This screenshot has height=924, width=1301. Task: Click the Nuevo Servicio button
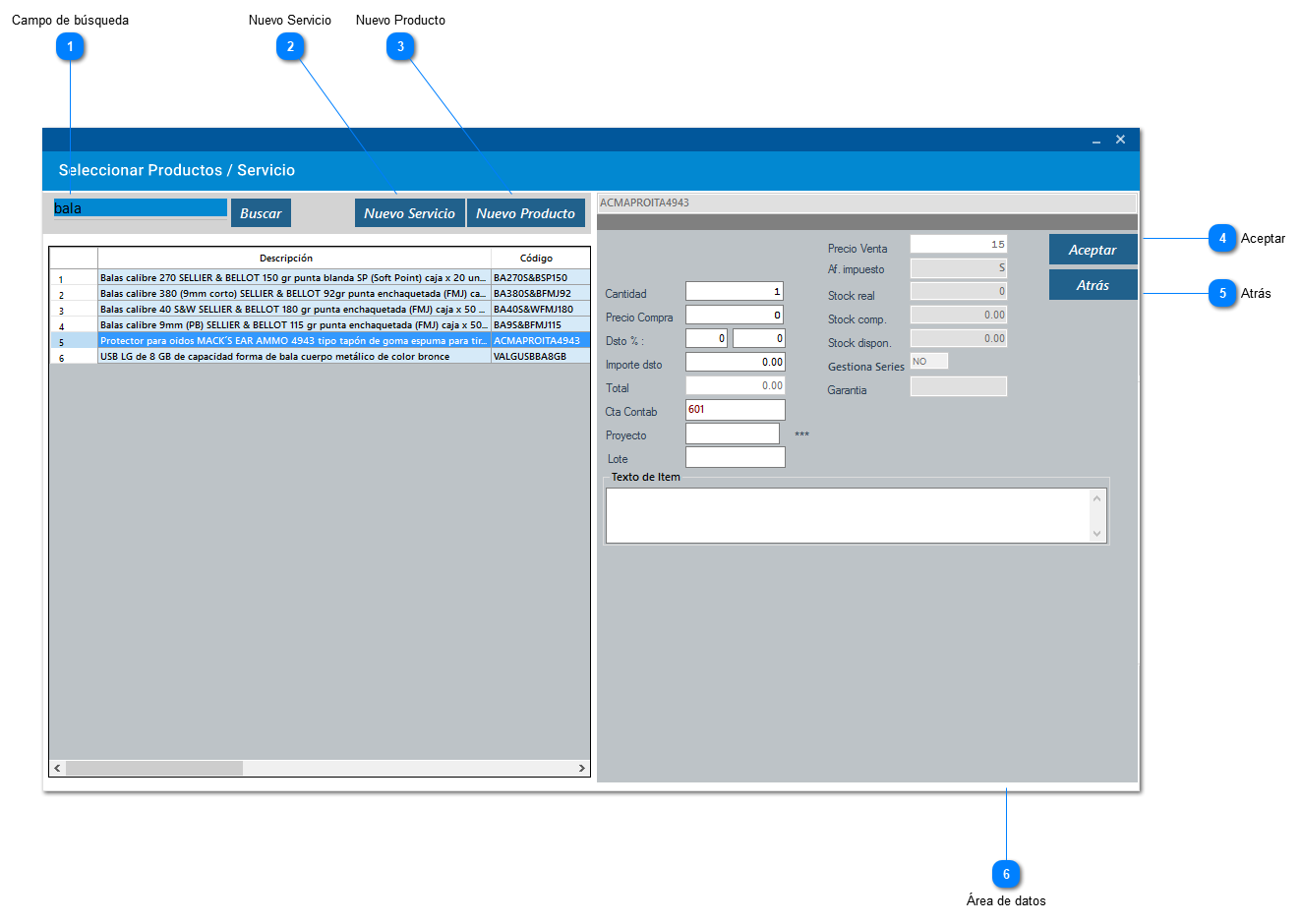(409, 213)
